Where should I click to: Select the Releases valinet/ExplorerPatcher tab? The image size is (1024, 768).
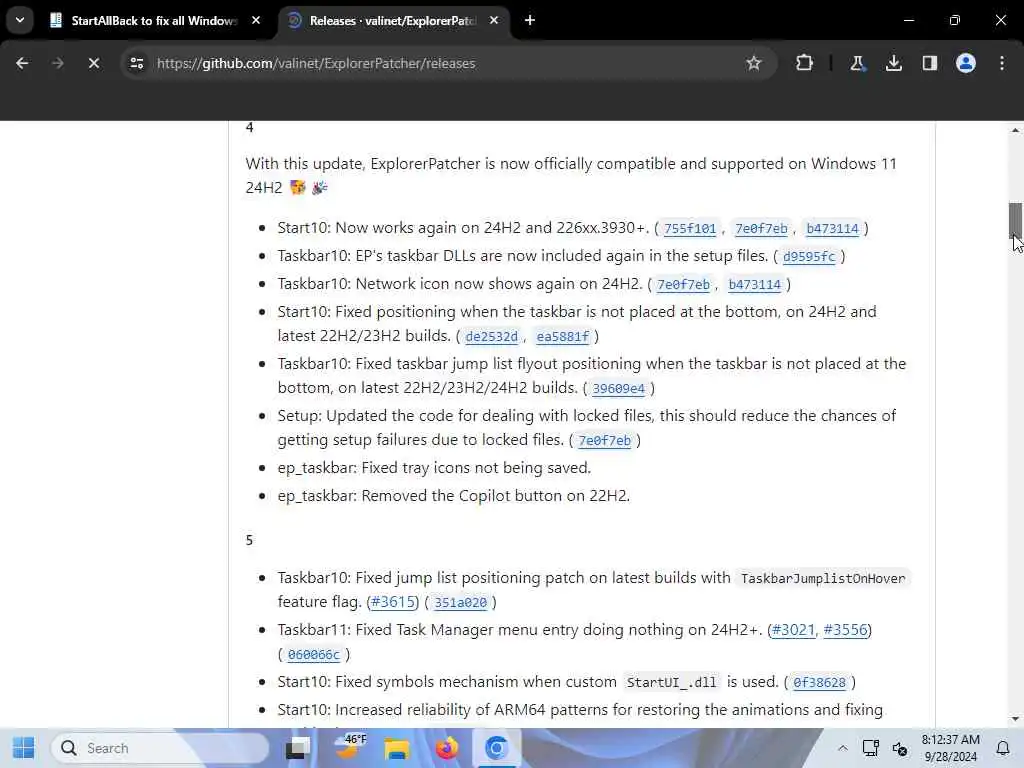[x=393, y=21]
